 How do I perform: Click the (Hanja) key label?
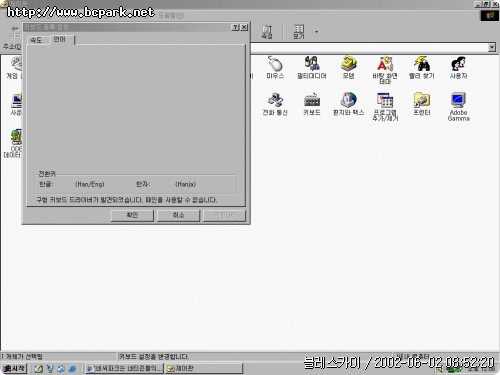point(186,184)
